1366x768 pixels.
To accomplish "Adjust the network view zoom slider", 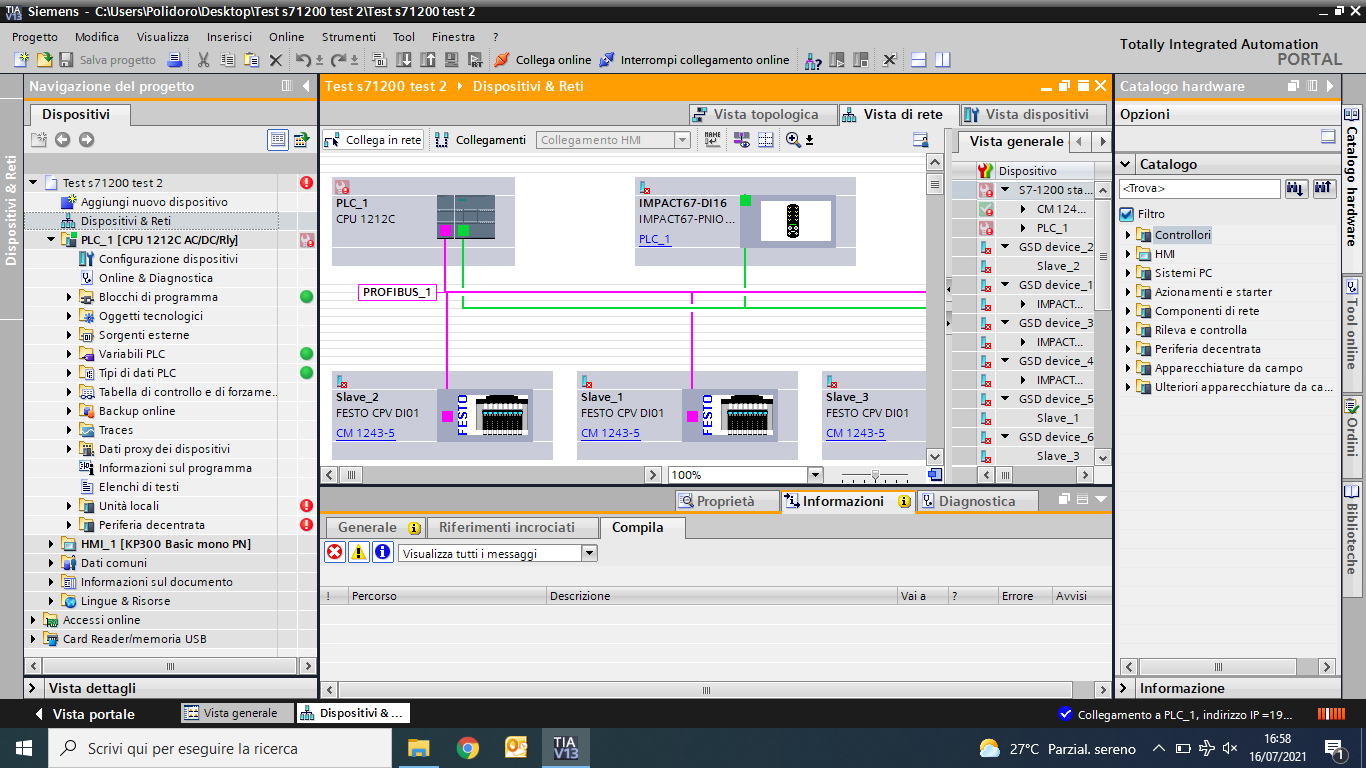I will (x=876, y=475).
